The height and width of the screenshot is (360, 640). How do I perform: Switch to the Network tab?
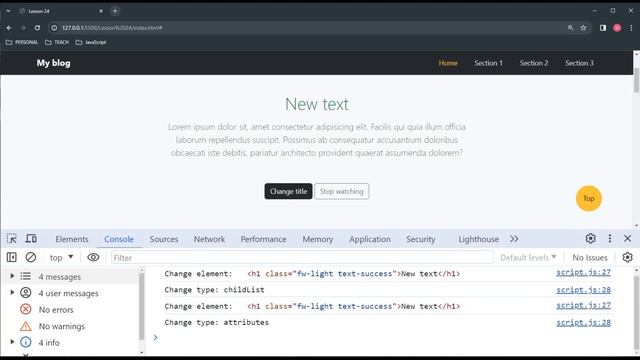(x=209, y=239)
